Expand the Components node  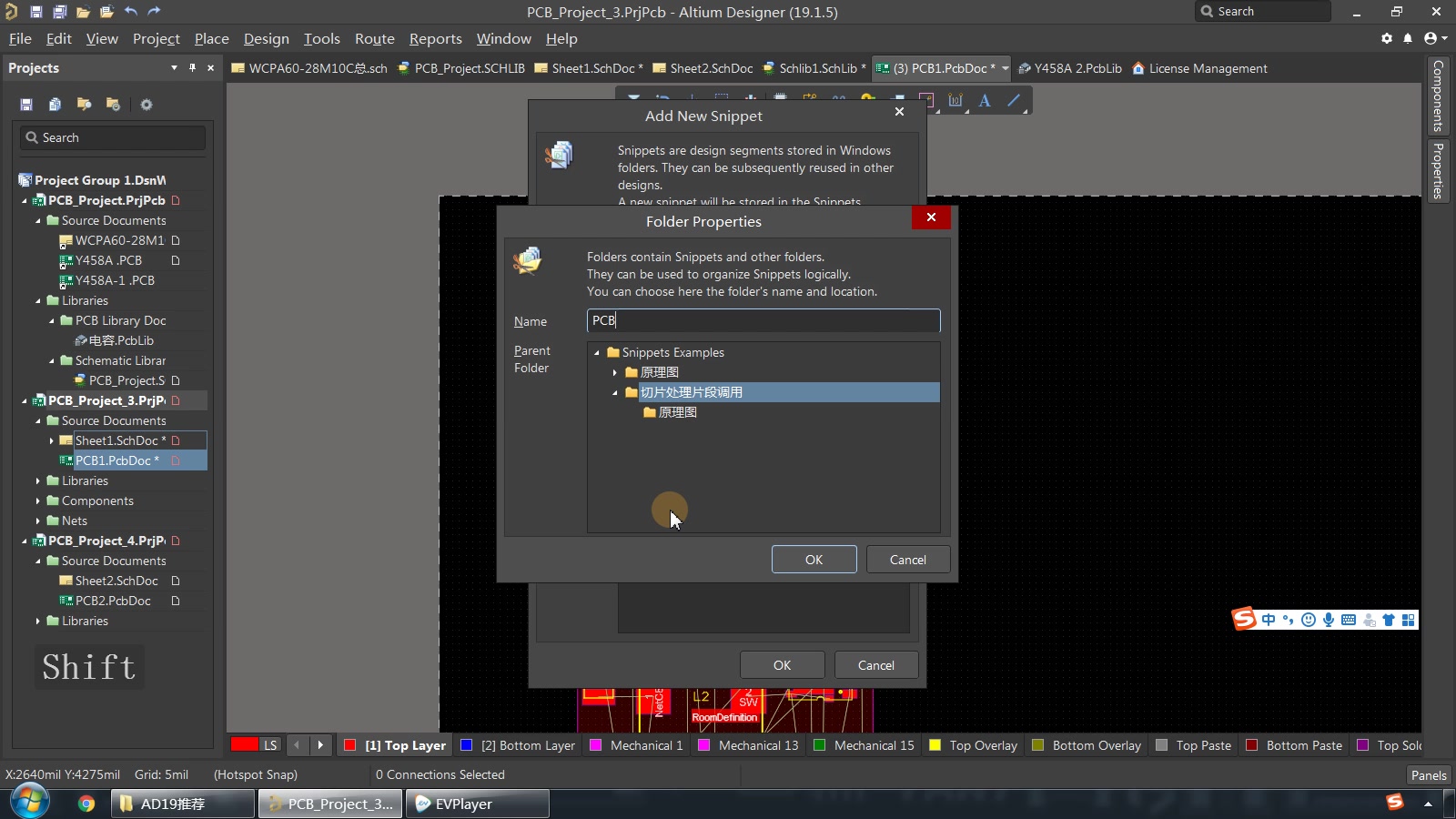click(x=38, y=500)
